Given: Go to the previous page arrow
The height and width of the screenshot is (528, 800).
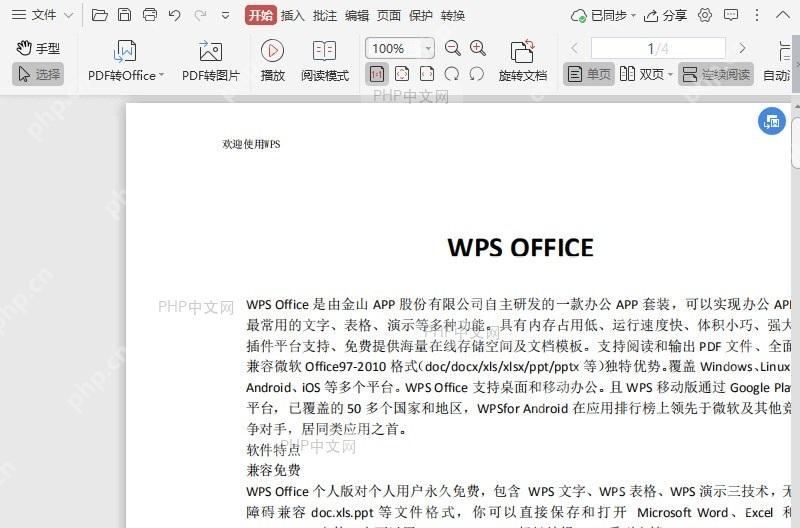Looking at the screenshot, I should pos(574,48).
